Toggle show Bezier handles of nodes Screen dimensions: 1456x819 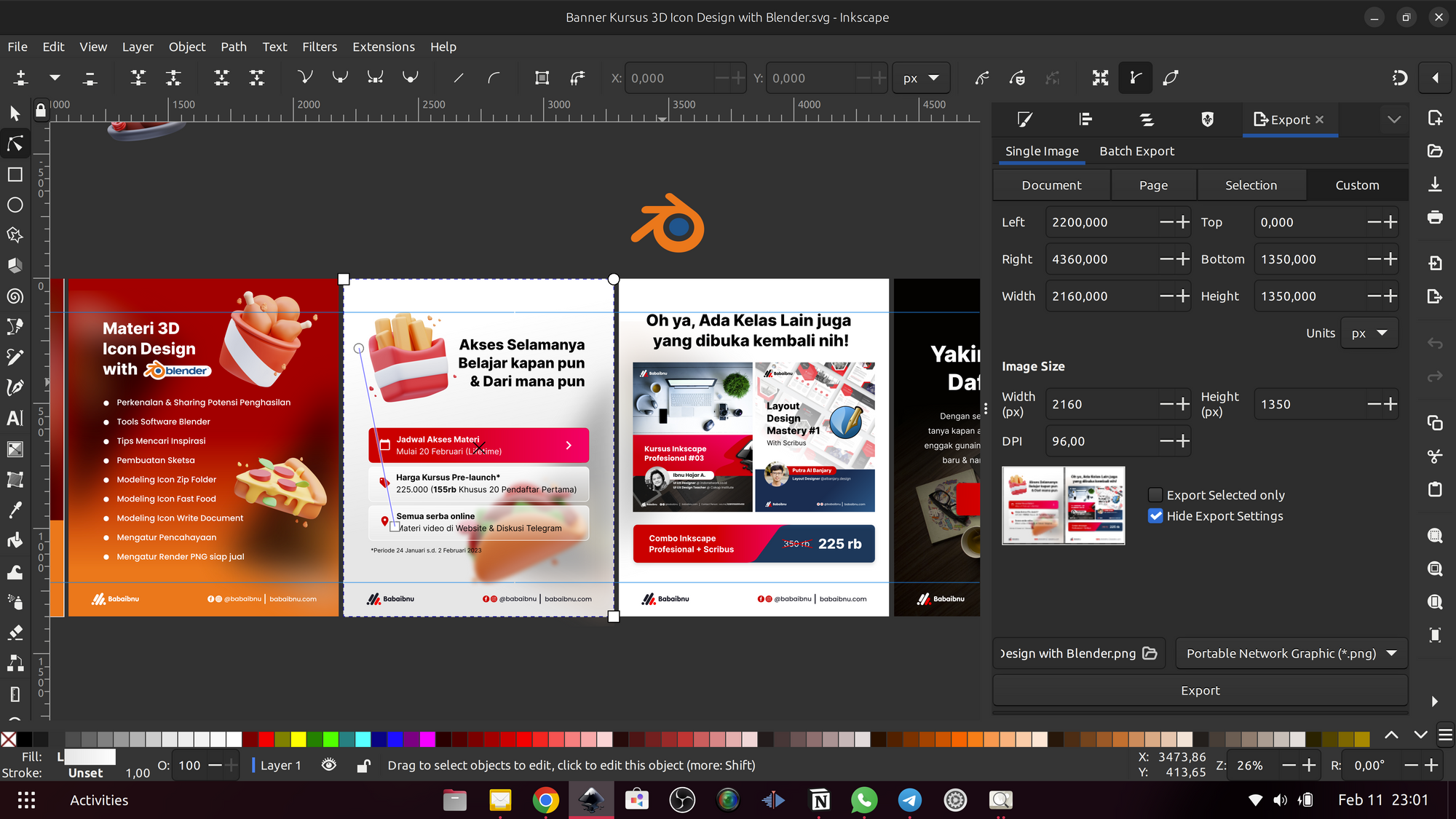[1135, 78]
